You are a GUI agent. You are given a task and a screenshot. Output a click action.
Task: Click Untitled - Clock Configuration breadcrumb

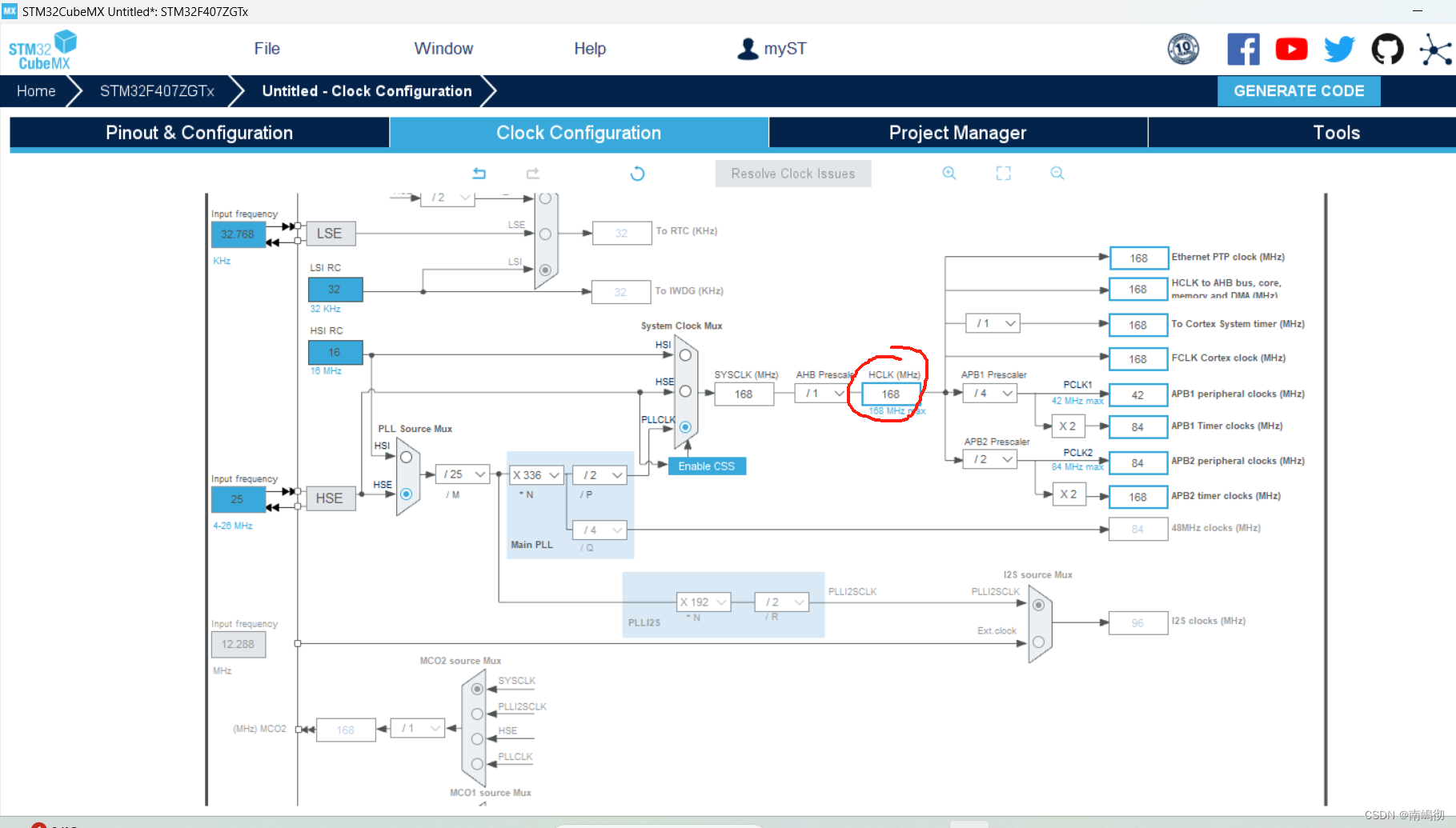click(x=367, y=91)
